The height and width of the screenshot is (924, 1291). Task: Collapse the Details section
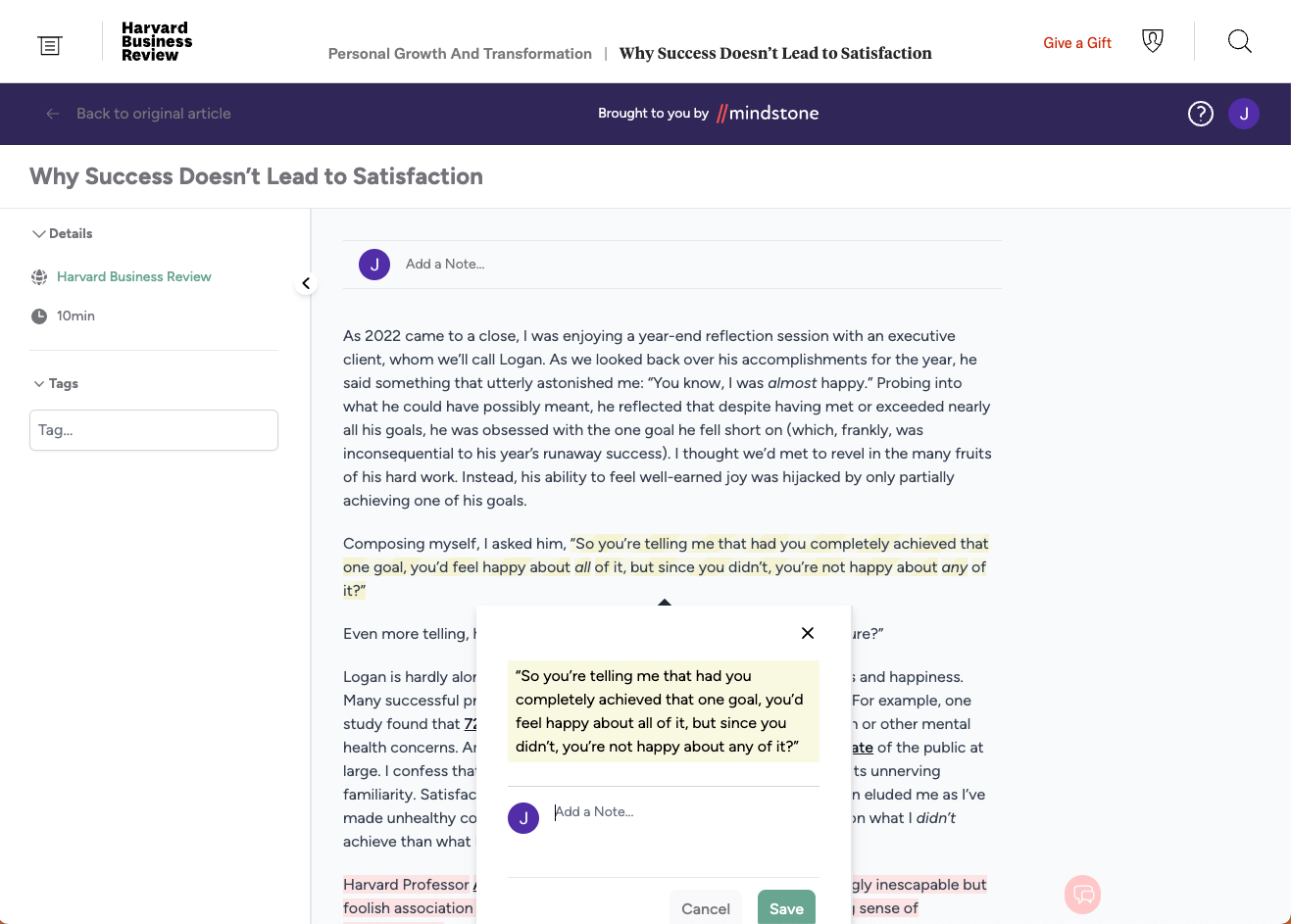(39, 234)
